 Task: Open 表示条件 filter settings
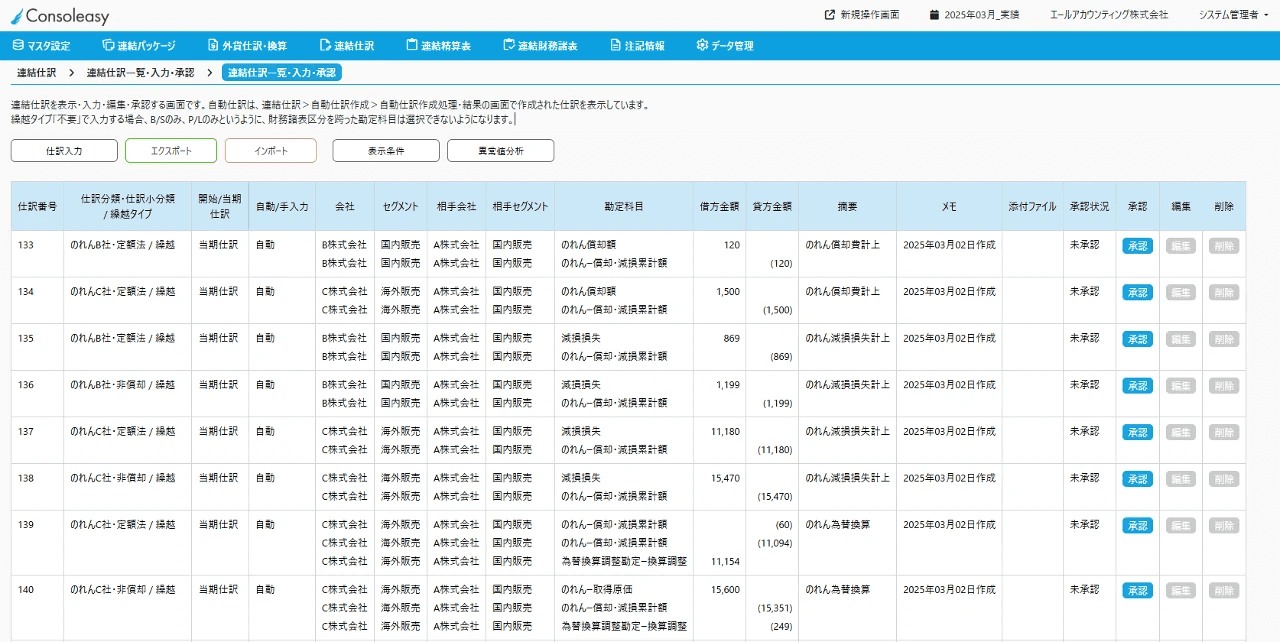pos(385,151)
